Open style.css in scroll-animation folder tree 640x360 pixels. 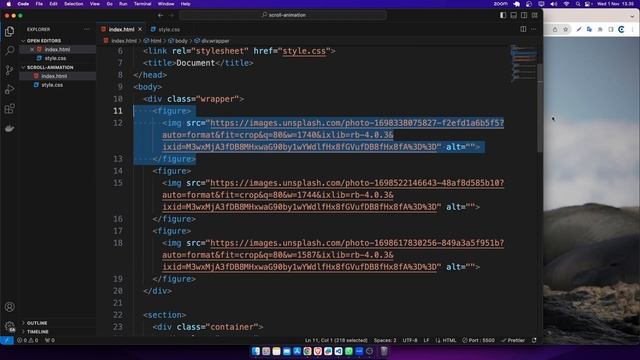click(x=52, y=85)
